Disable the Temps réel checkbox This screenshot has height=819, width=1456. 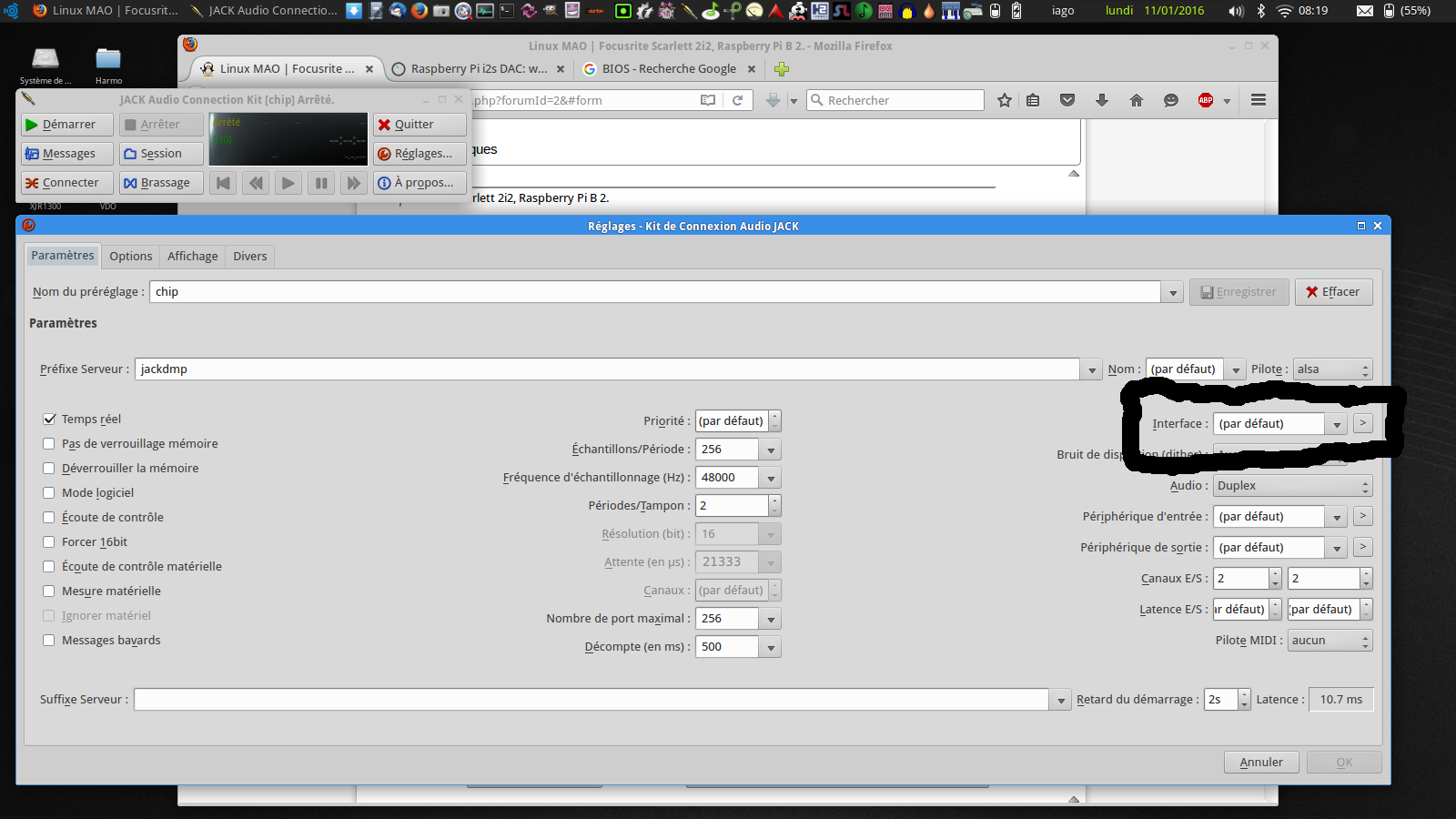tap(49, 420)
